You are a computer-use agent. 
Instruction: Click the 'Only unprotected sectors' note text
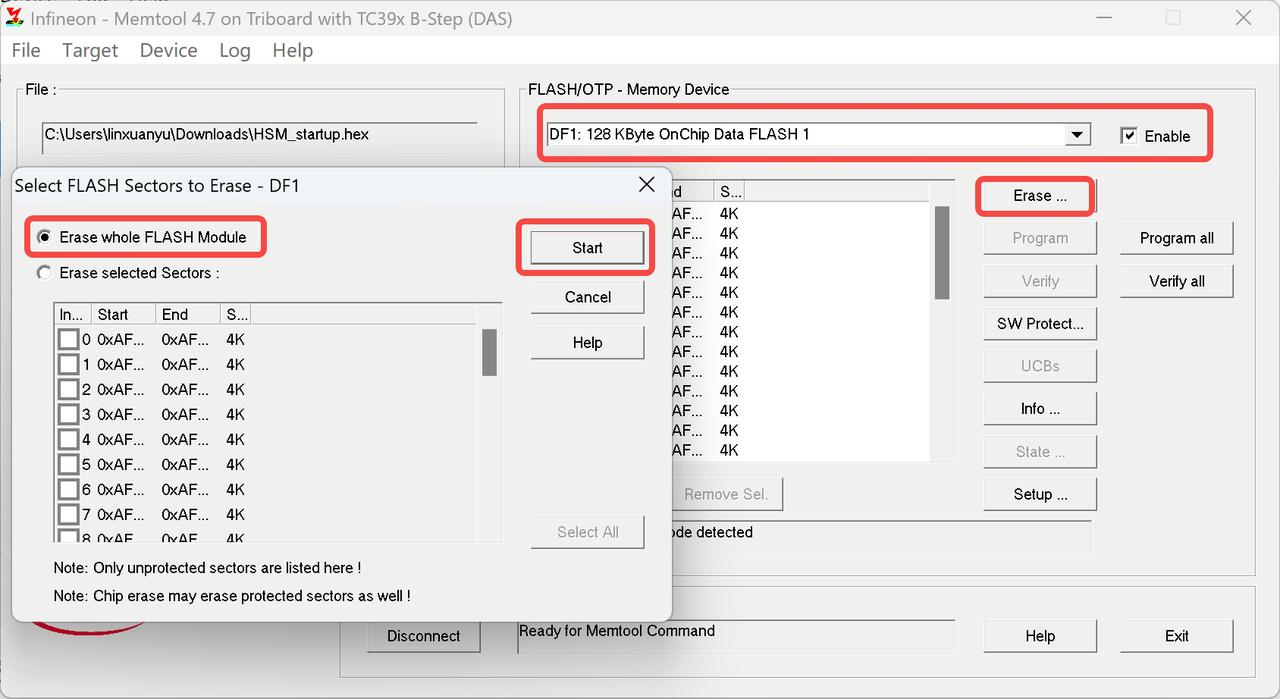(207, 567)
